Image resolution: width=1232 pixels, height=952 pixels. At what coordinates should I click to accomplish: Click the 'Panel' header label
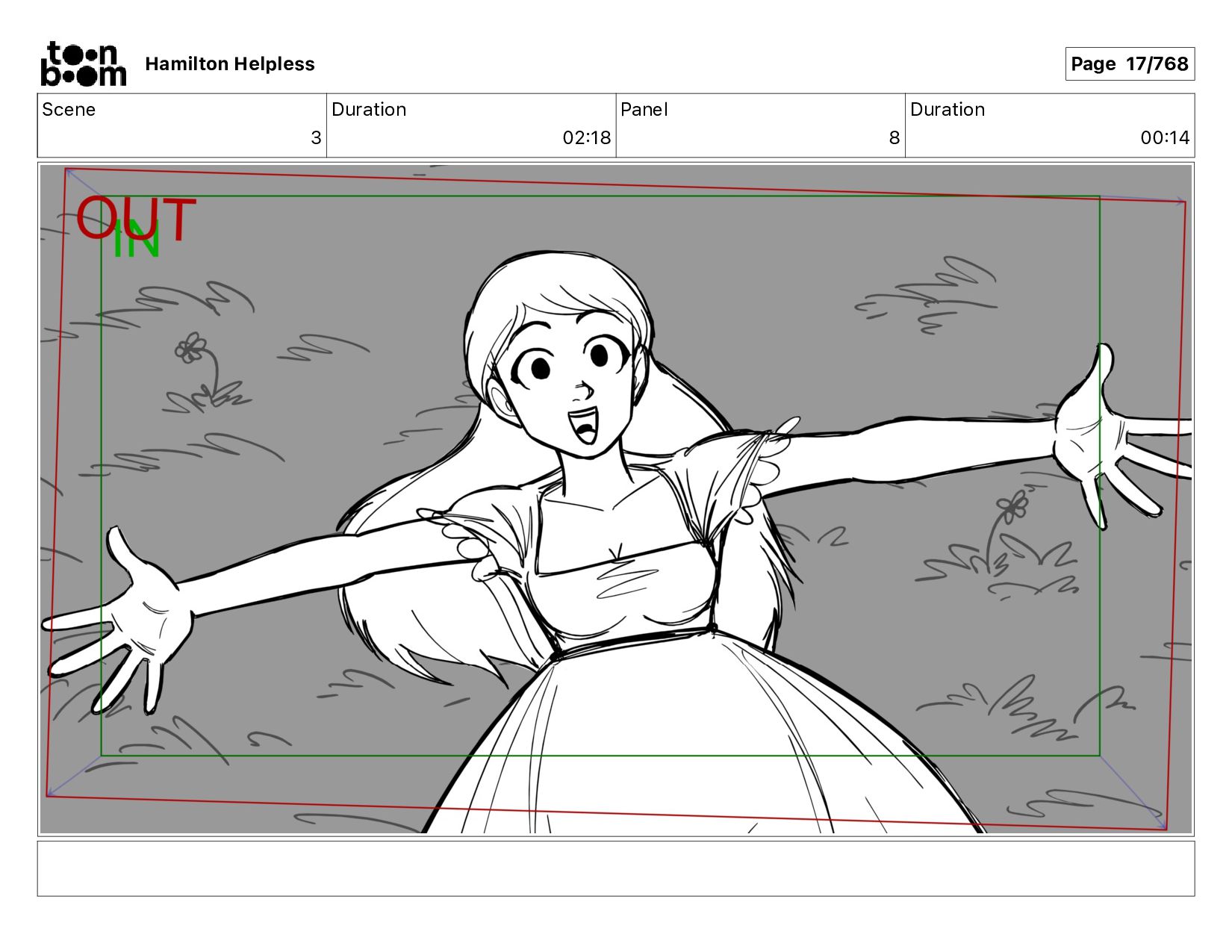pyautogui.click(x=644, y=110)
